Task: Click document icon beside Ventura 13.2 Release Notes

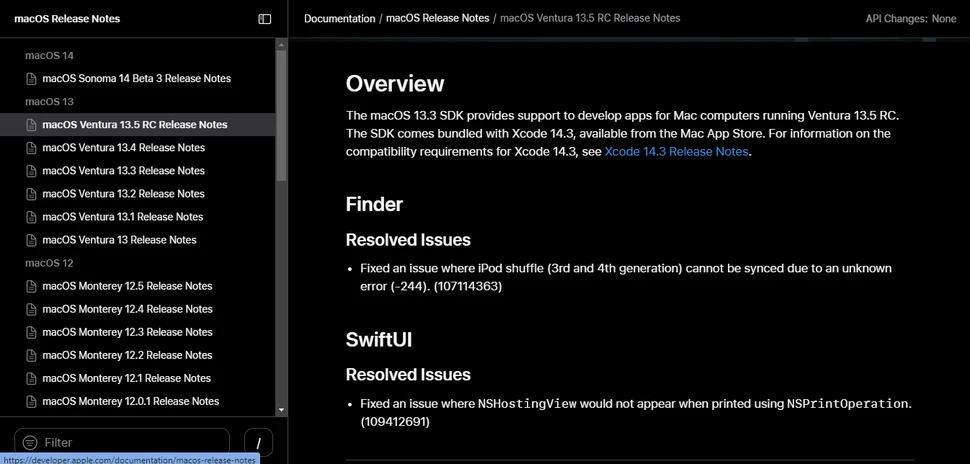Action: point(31,194)
